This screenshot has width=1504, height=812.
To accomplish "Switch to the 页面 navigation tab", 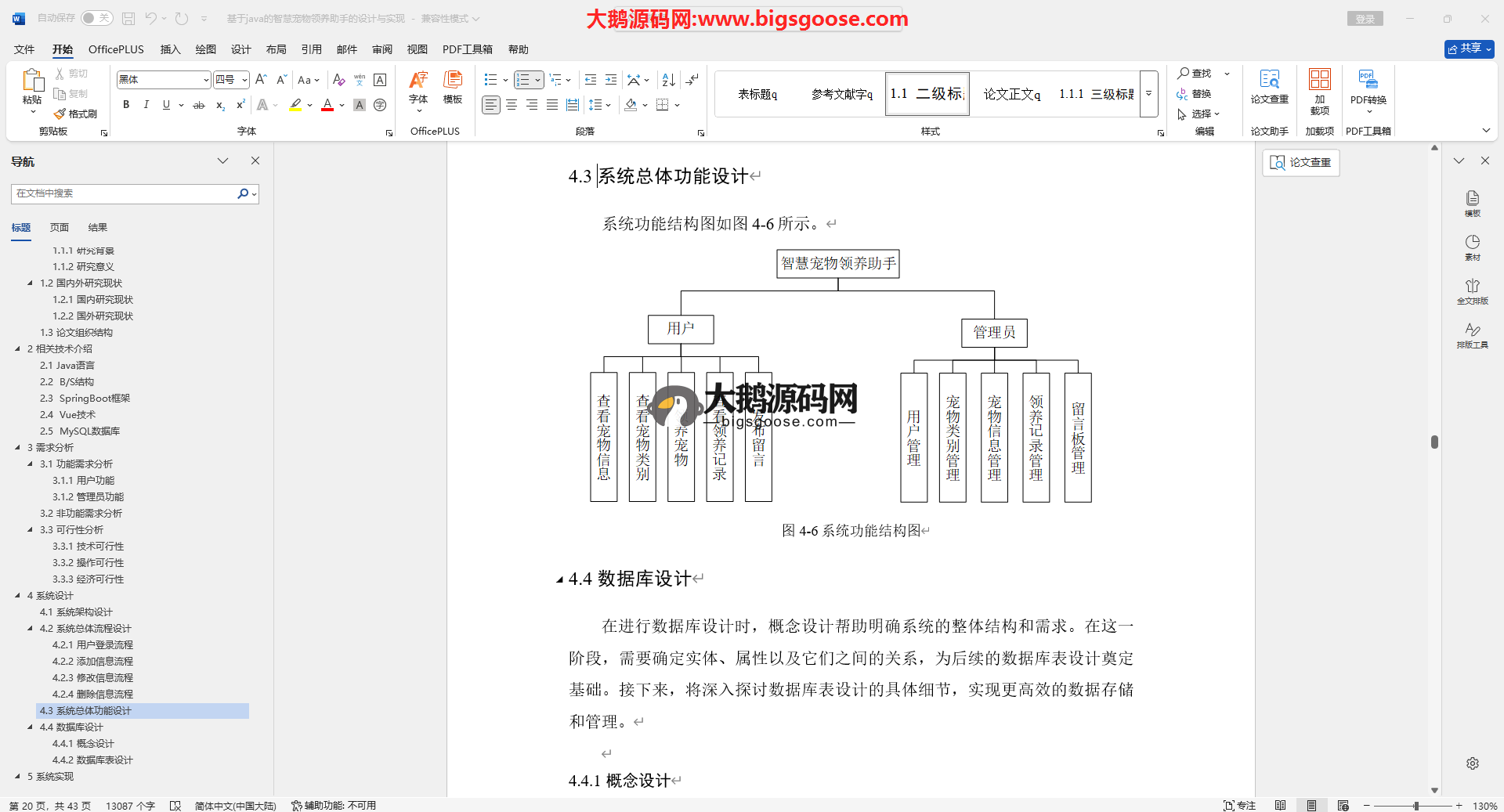I will coord(60,228).
